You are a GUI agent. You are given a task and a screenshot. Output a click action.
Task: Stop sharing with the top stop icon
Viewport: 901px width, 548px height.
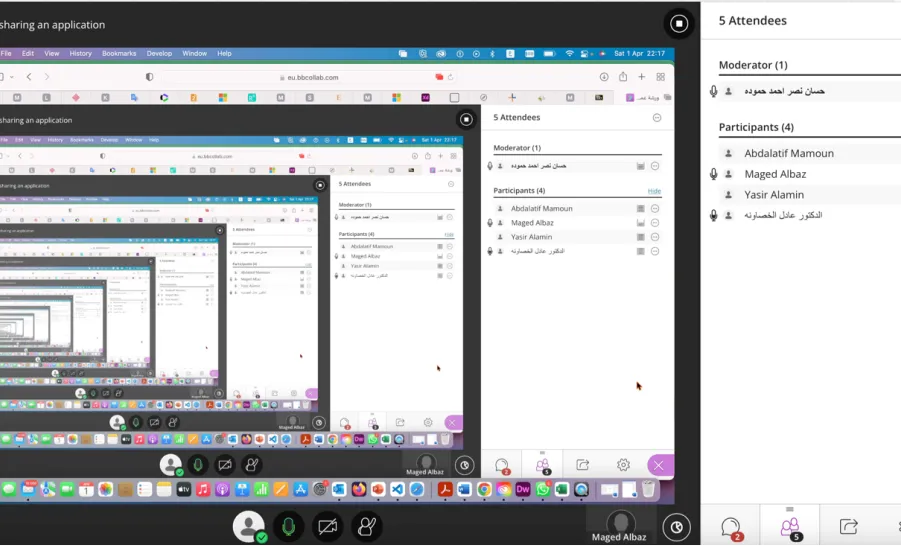(679, 24)
